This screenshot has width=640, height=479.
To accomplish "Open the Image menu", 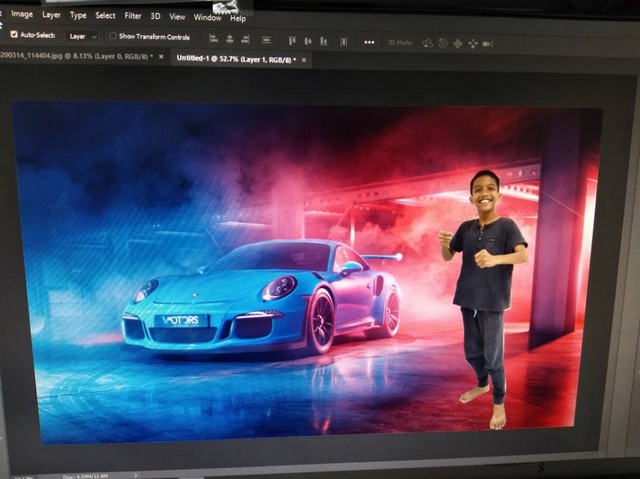I will (x=22, y=15).
